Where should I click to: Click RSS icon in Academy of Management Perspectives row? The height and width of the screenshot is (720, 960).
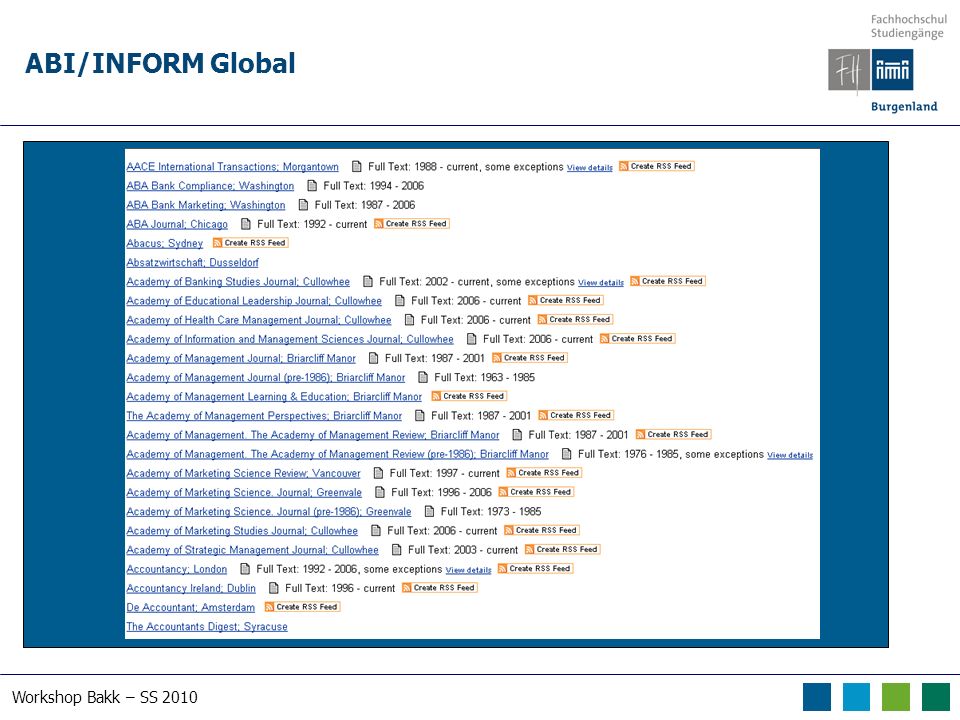point(543,415)
